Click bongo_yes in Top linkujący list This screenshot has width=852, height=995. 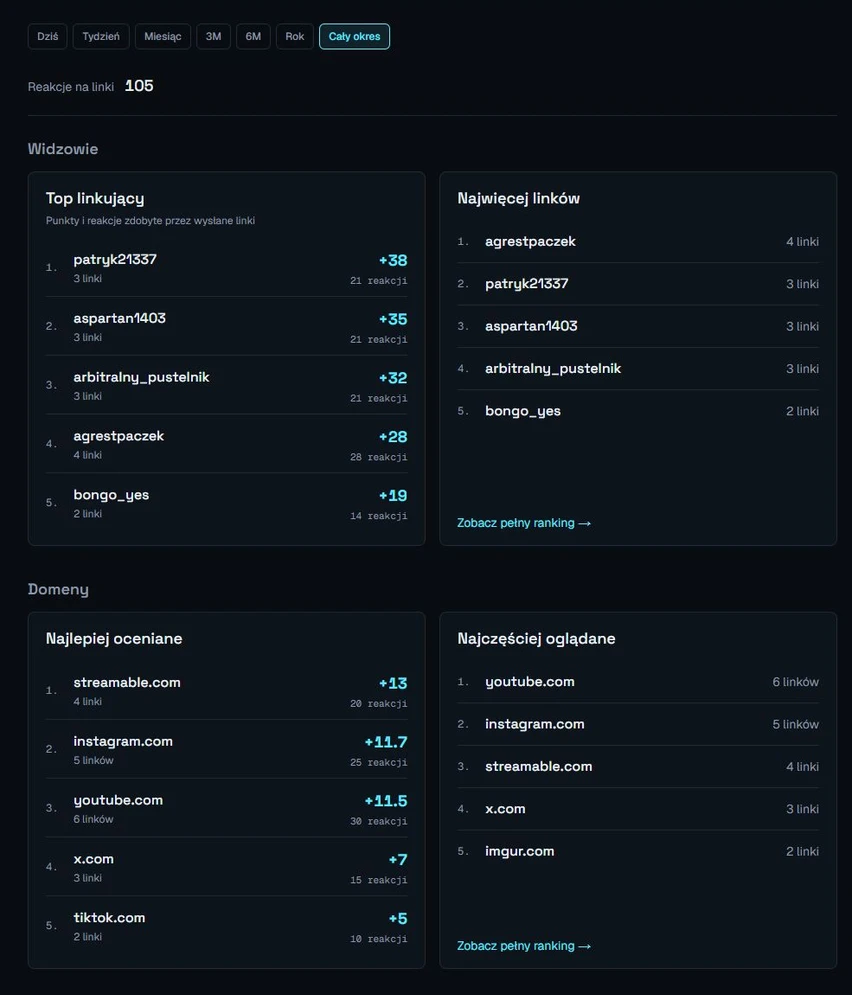pyautogui.click(x=111, y=495)
